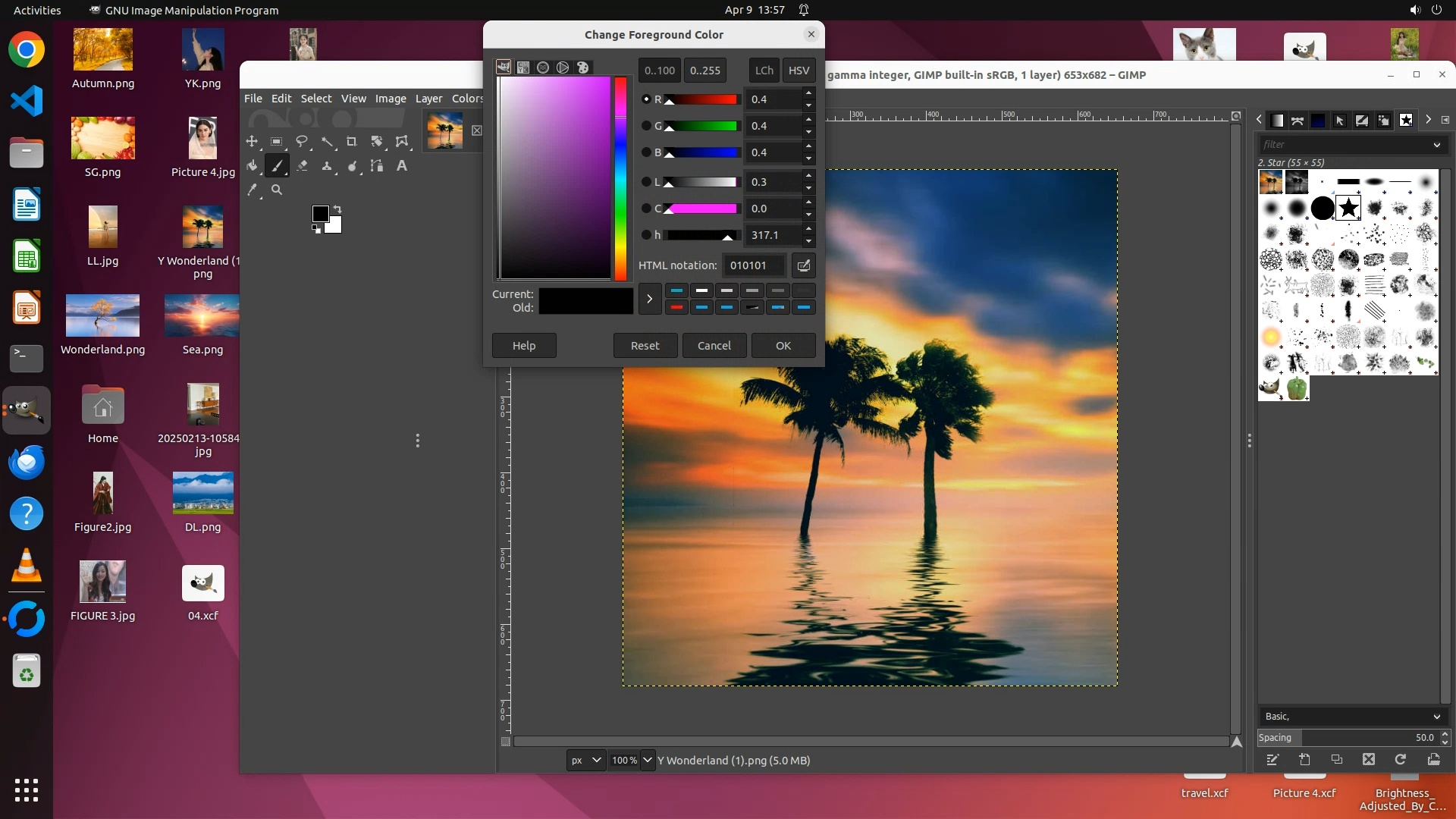Select the Eraser tool in toolbox
The height and width of the screenshot is (819, 1456).
302,166
